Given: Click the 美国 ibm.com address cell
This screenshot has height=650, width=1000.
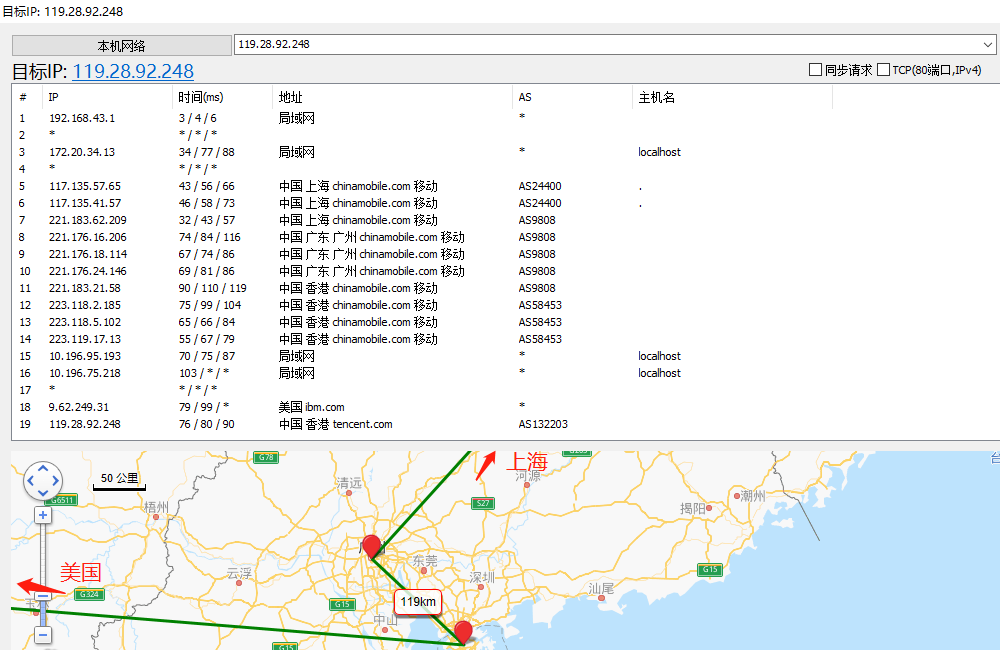Looking at the screenshot, I should [311, 407].
